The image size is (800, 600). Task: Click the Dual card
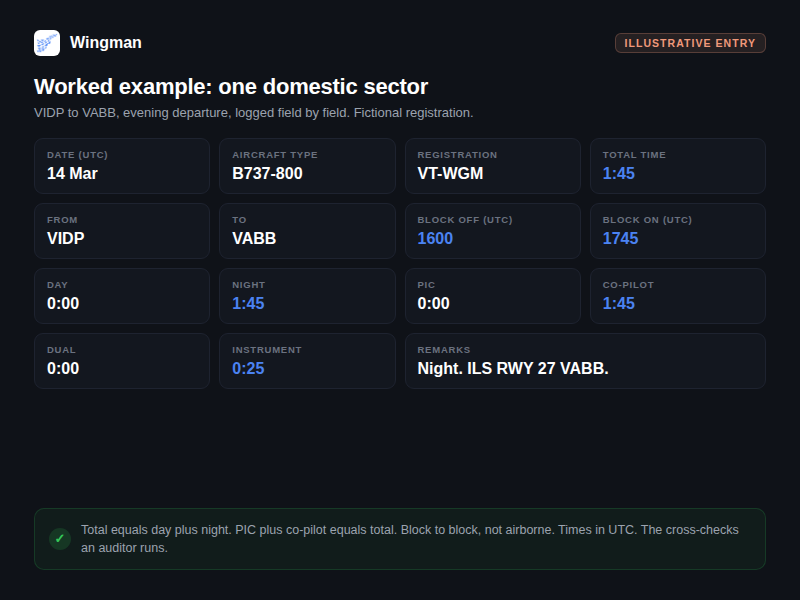coord(122,361)
